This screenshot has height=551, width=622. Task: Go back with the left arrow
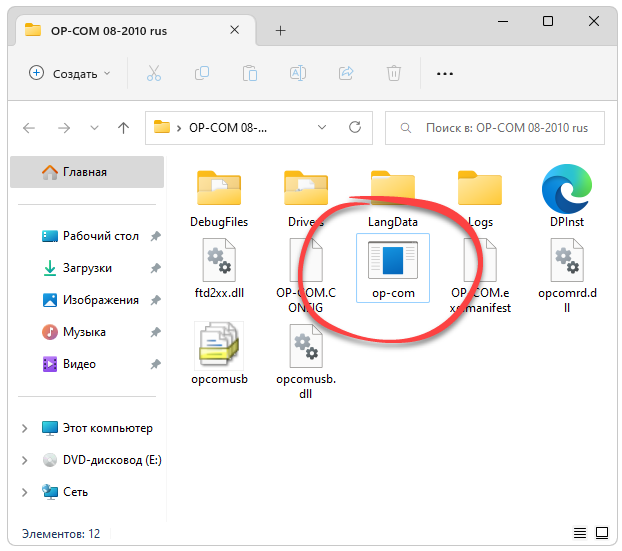pyautogui.click(x=29, y=128)
